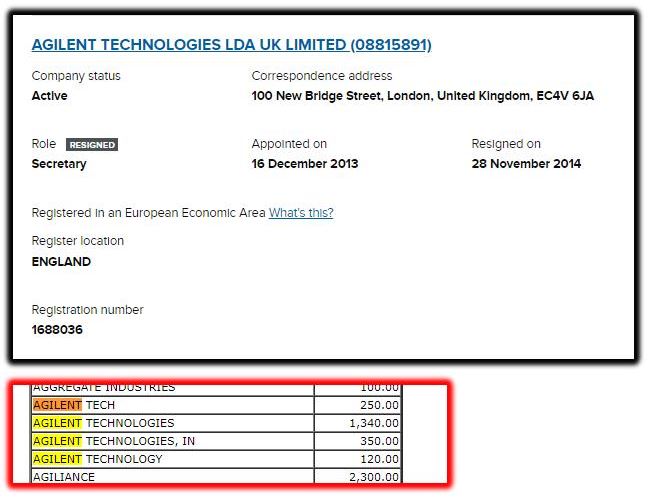Select the ENGLAND register location value
653x498 pixels.
coord(61,261)
